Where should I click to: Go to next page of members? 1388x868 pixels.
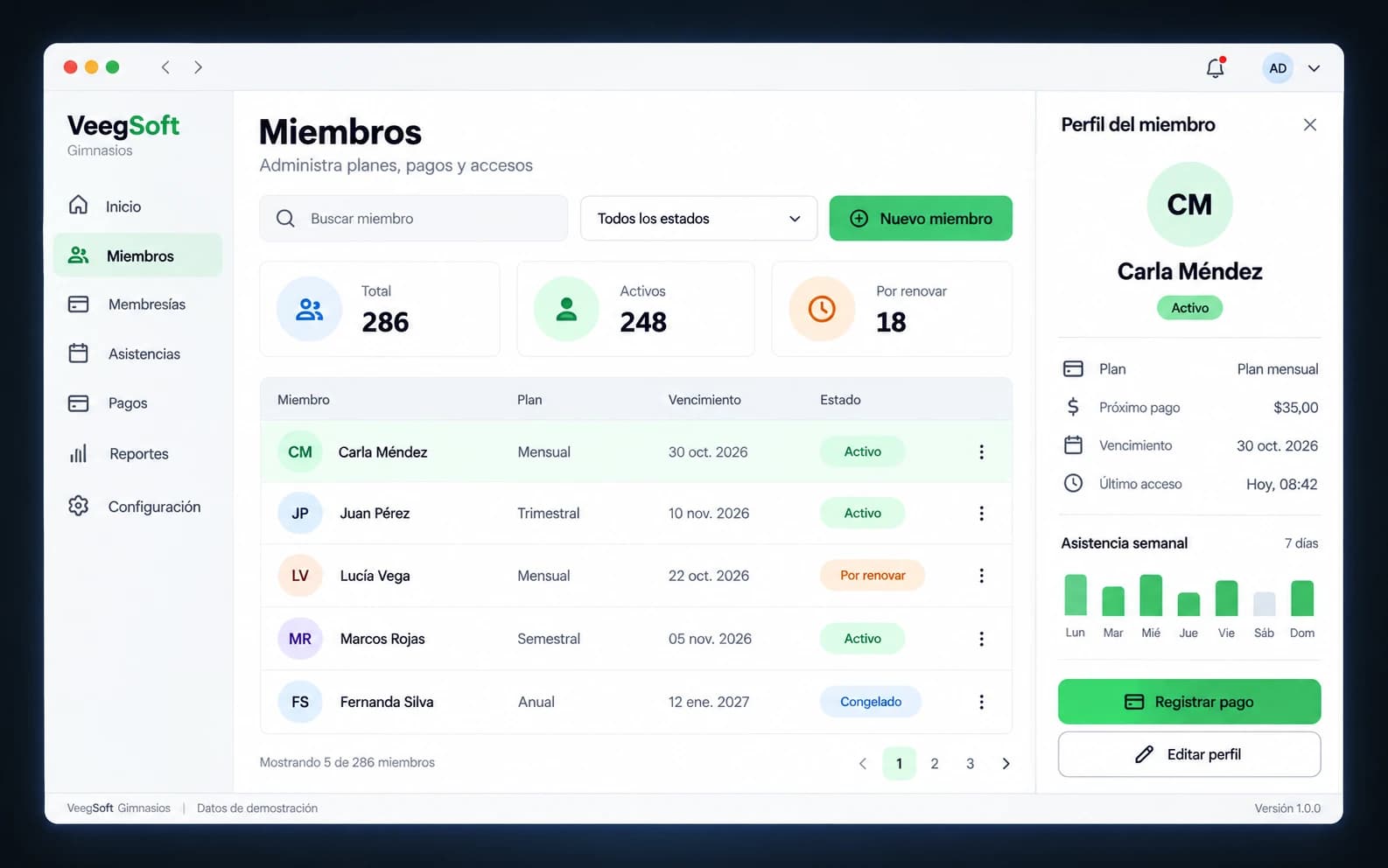[1006, 764]
